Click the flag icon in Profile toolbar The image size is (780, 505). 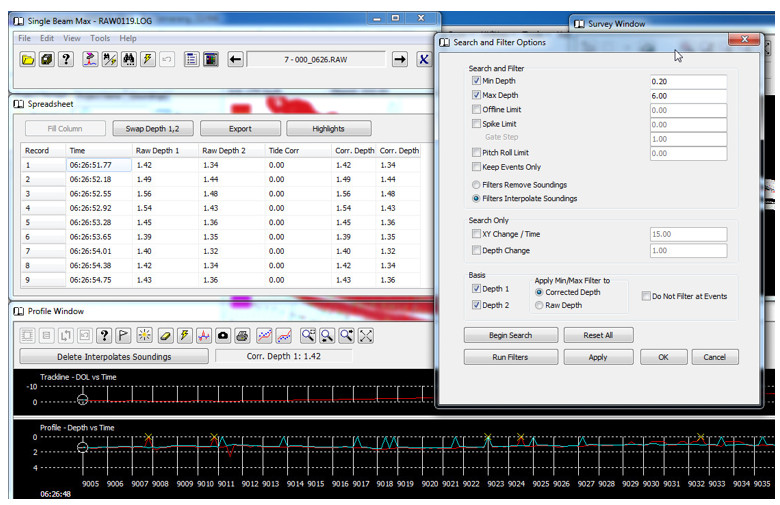(x=123, y=336)
